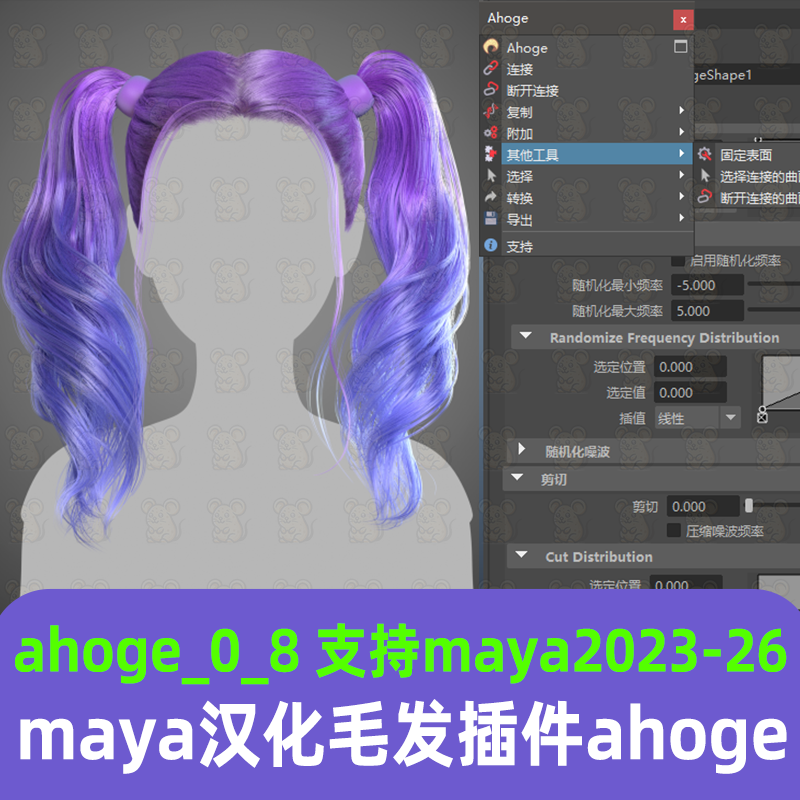Click the 剪切 slider handle

pyautogui.click(x=748, y=506)
